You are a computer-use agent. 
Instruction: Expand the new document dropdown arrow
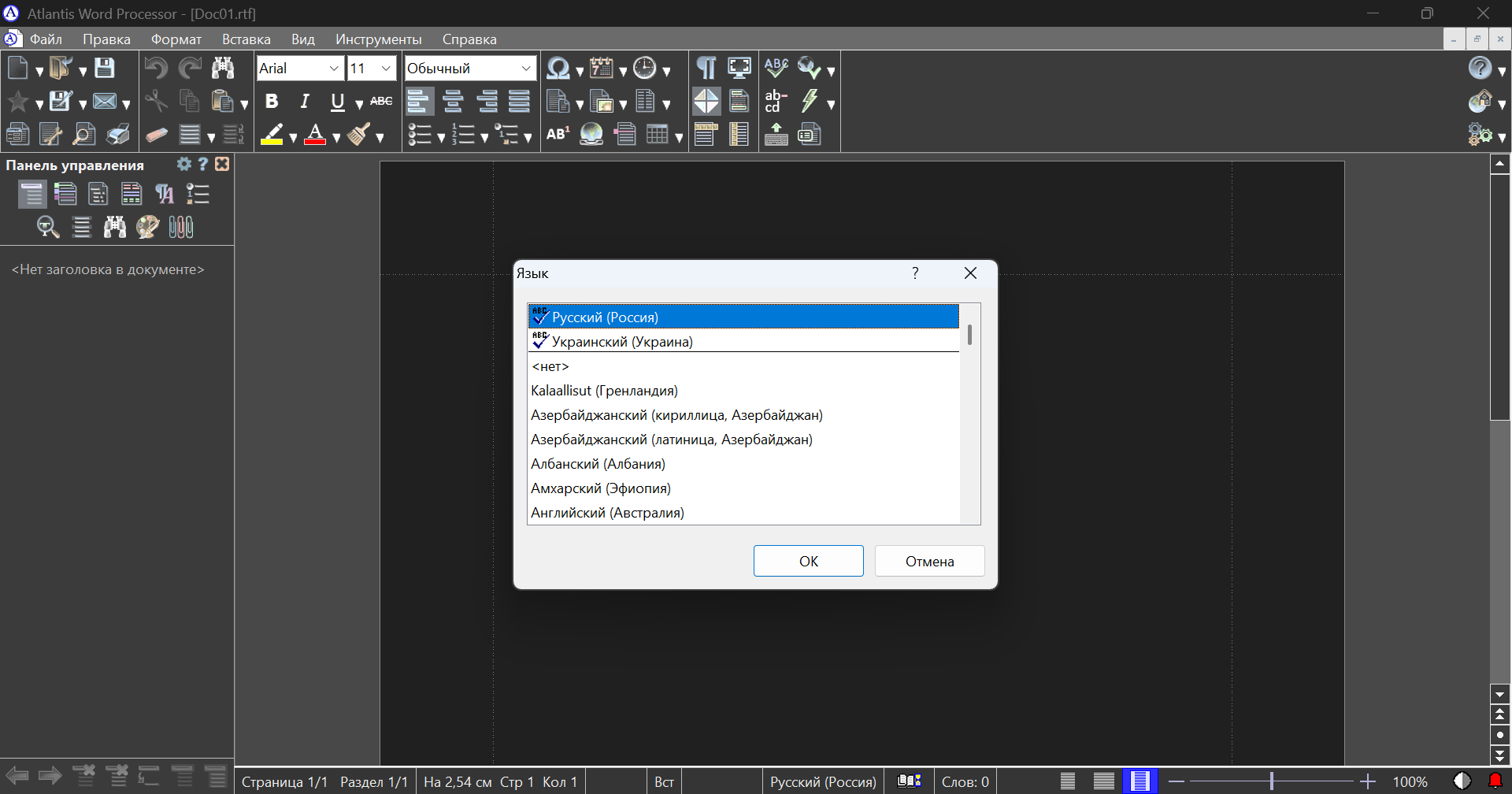point(39,72)
